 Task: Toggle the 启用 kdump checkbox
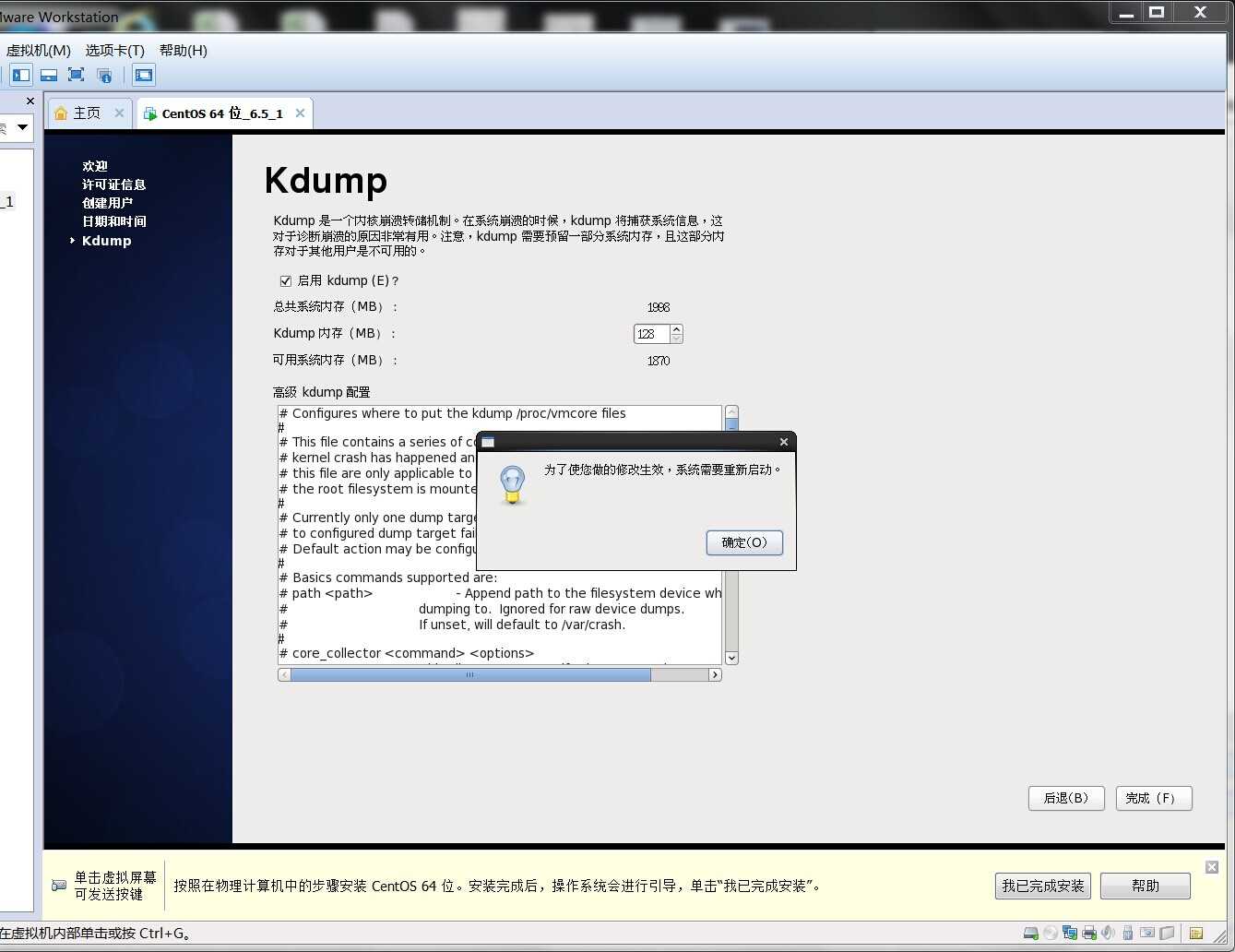(285, 280)
